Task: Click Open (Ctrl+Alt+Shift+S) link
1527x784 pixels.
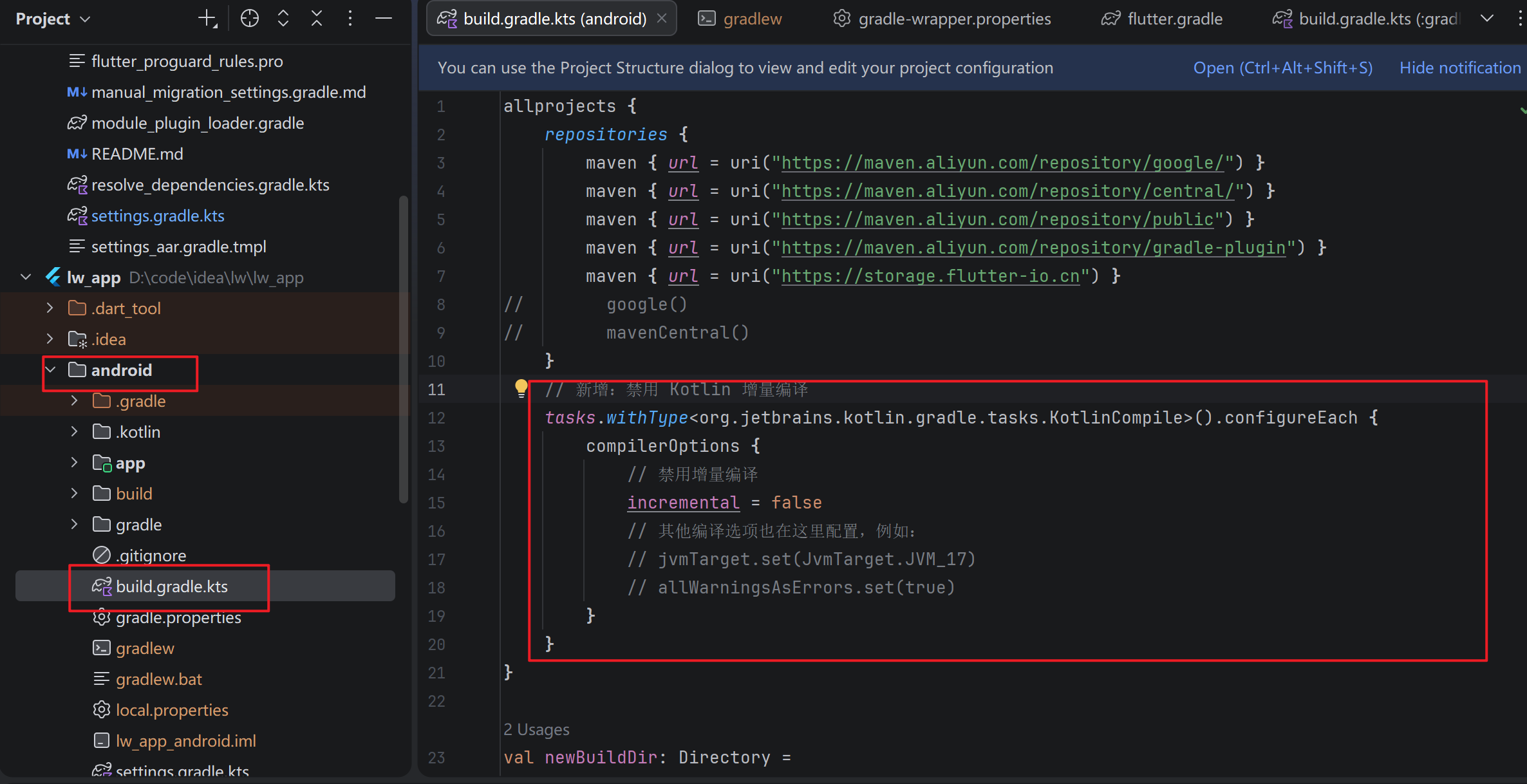Action: coord(1282,68)
